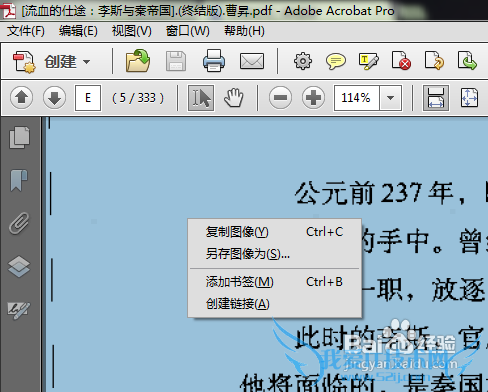Screen dimensions: 488x392
Task: Click the rotate page icon
Action: click(x=435, y=61)
